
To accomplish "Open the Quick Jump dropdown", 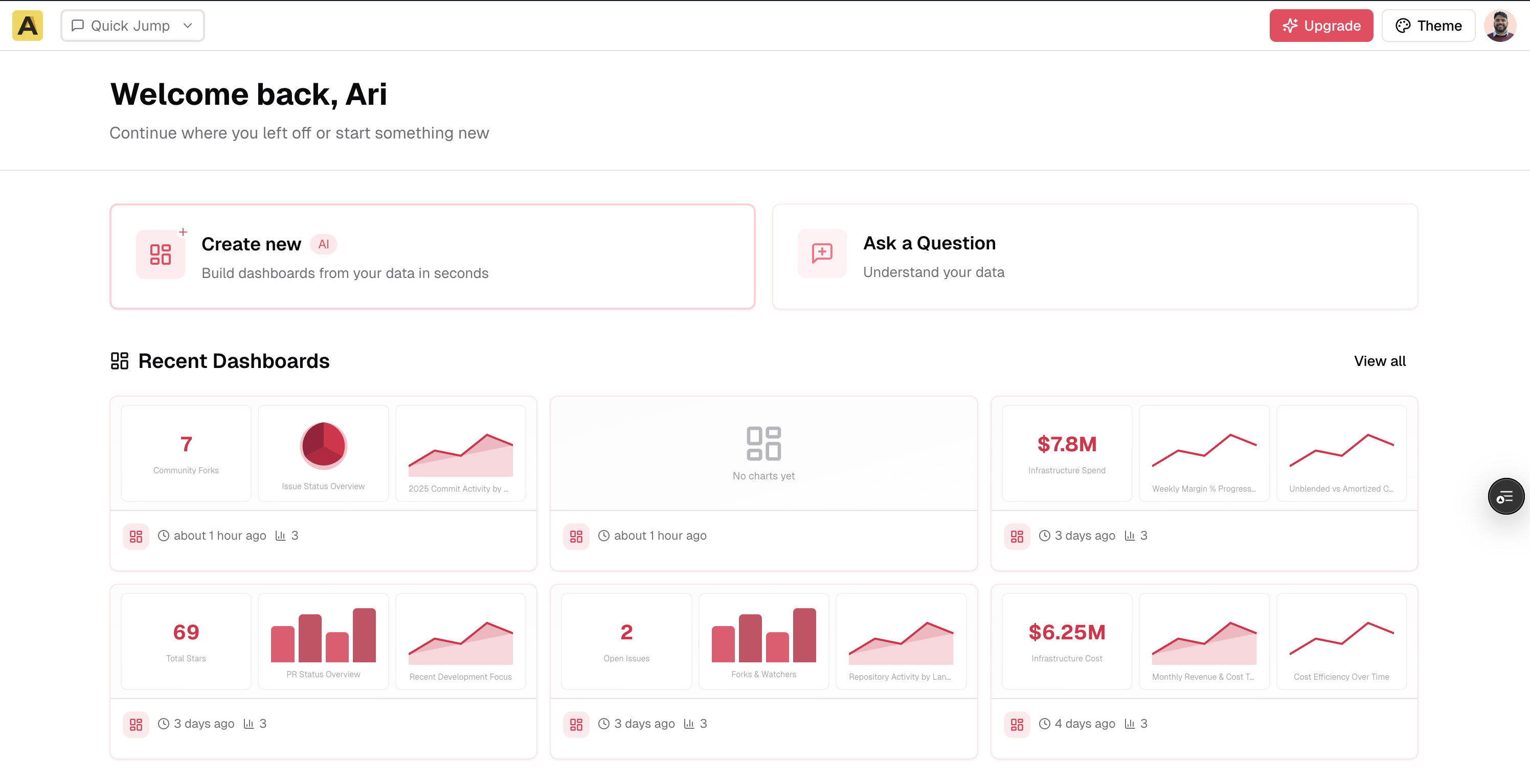I will [x=132, y=26].
